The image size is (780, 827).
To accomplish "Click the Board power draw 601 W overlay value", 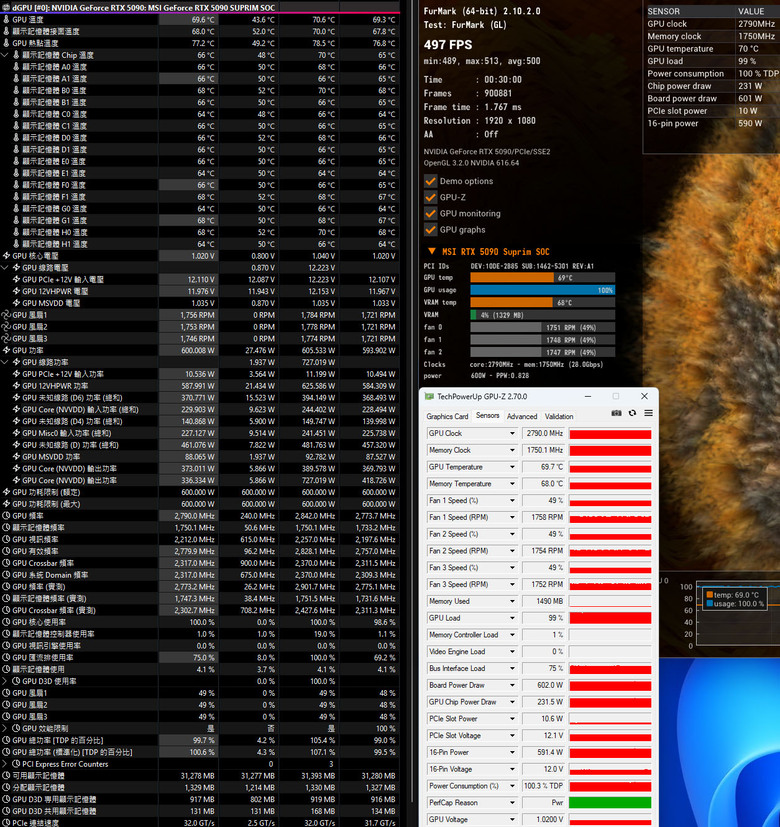I will click(750, 99).
